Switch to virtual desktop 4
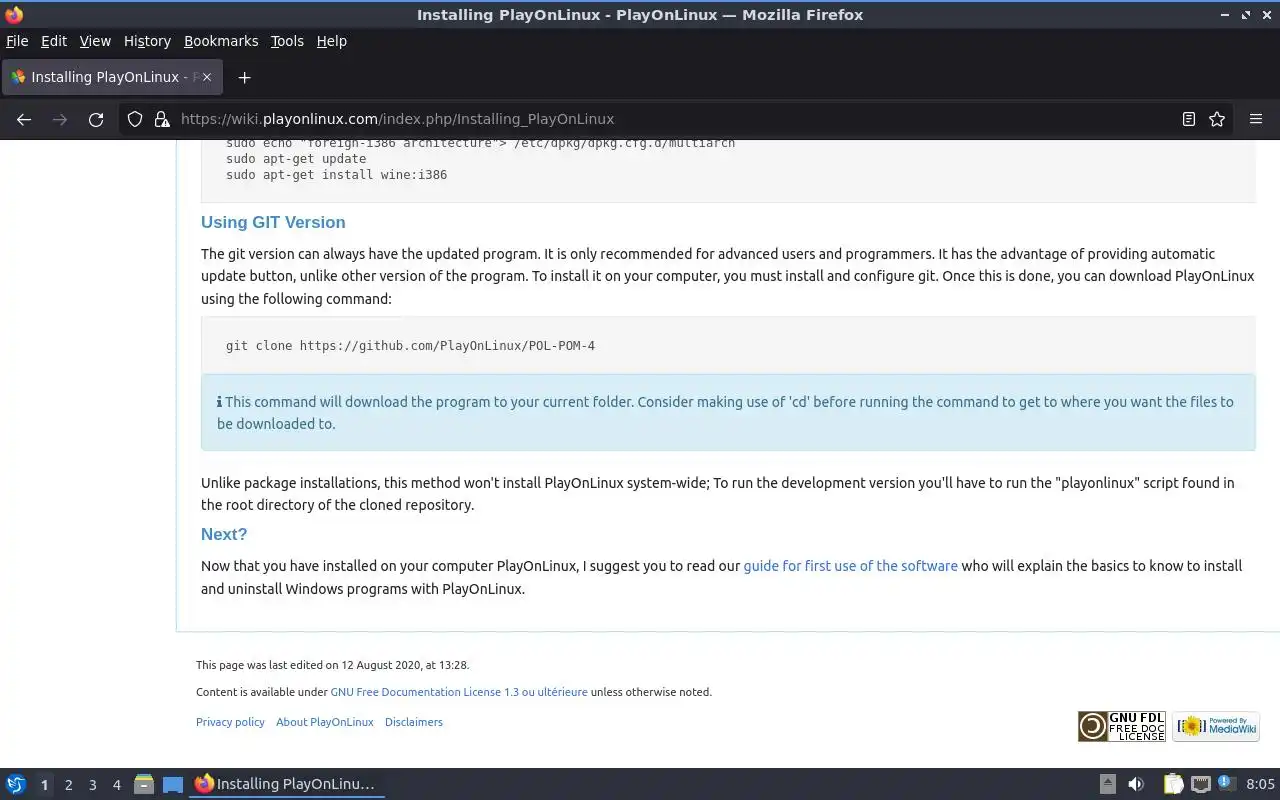1280x800 pixels. [116, 785]
